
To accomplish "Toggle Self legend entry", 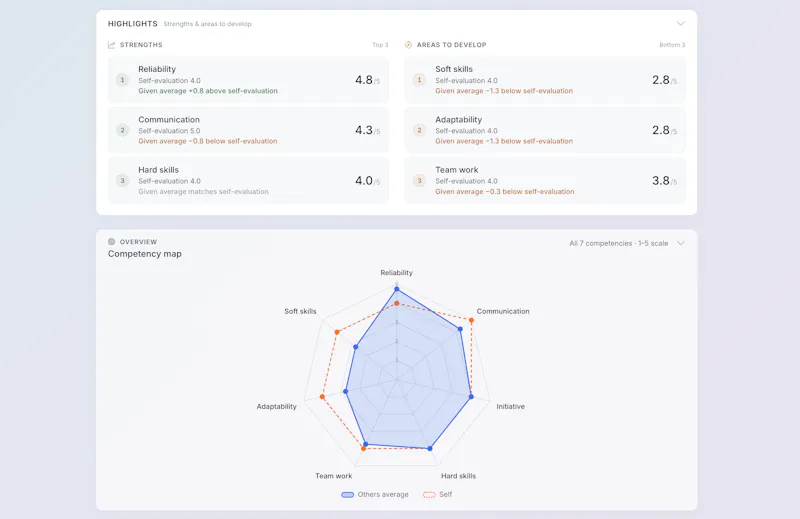I will [437, 495].
